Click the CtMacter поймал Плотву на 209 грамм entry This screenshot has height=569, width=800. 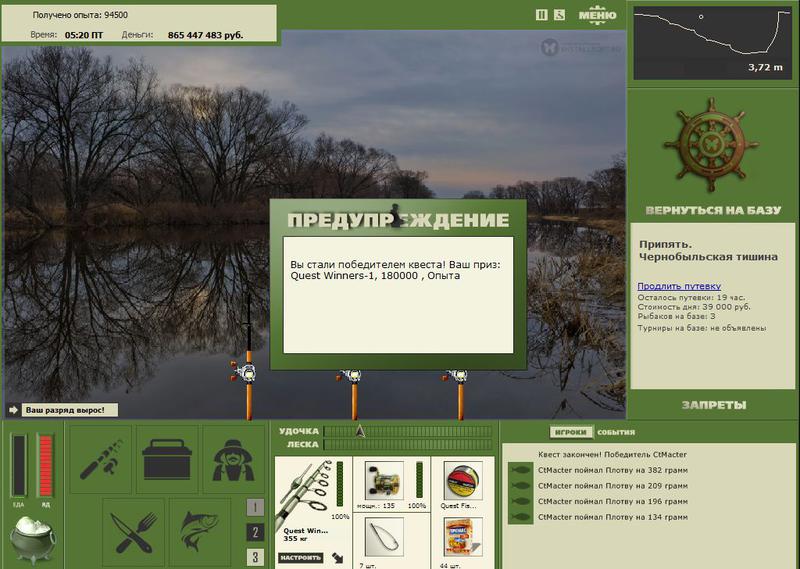point(613,486)
